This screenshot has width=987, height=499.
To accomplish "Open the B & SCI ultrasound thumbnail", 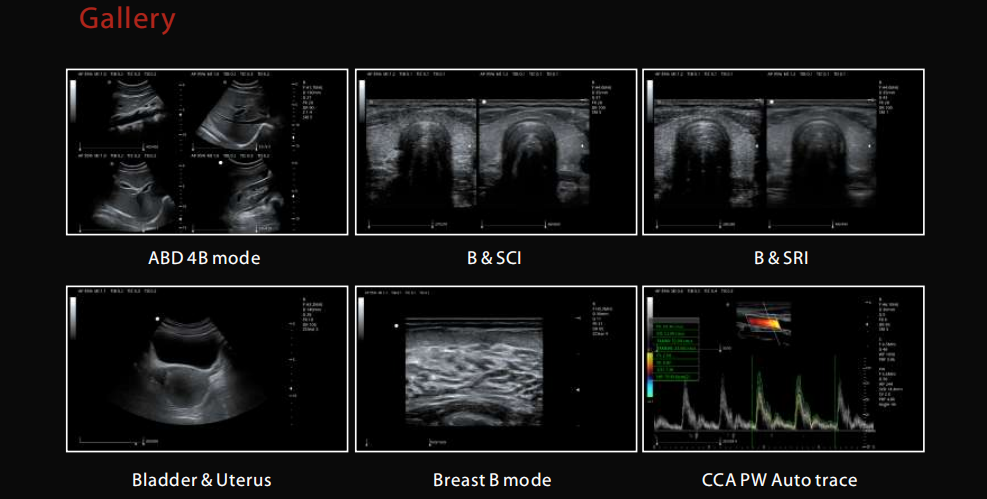I will 495,152.
